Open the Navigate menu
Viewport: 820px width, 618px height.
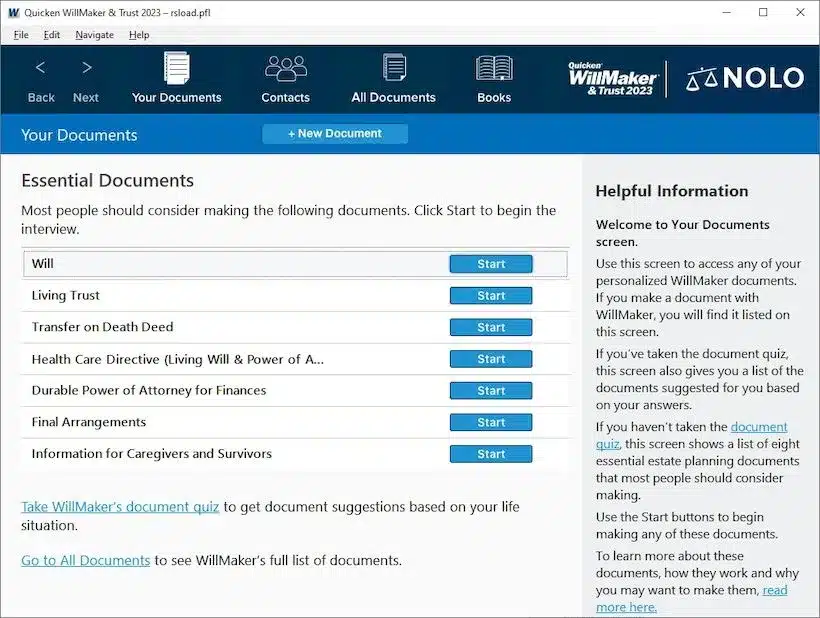click(95, 35)
